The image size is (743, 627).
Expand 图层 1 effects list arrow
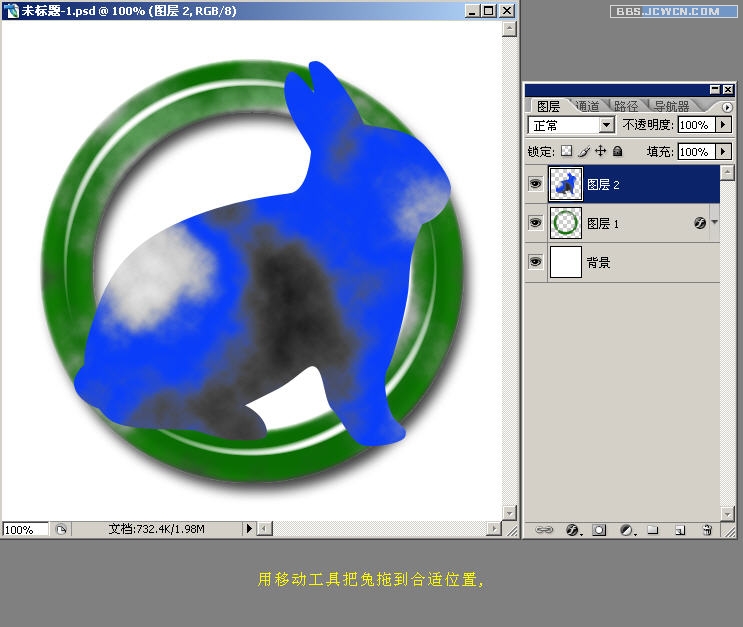(x=714, y=222)
